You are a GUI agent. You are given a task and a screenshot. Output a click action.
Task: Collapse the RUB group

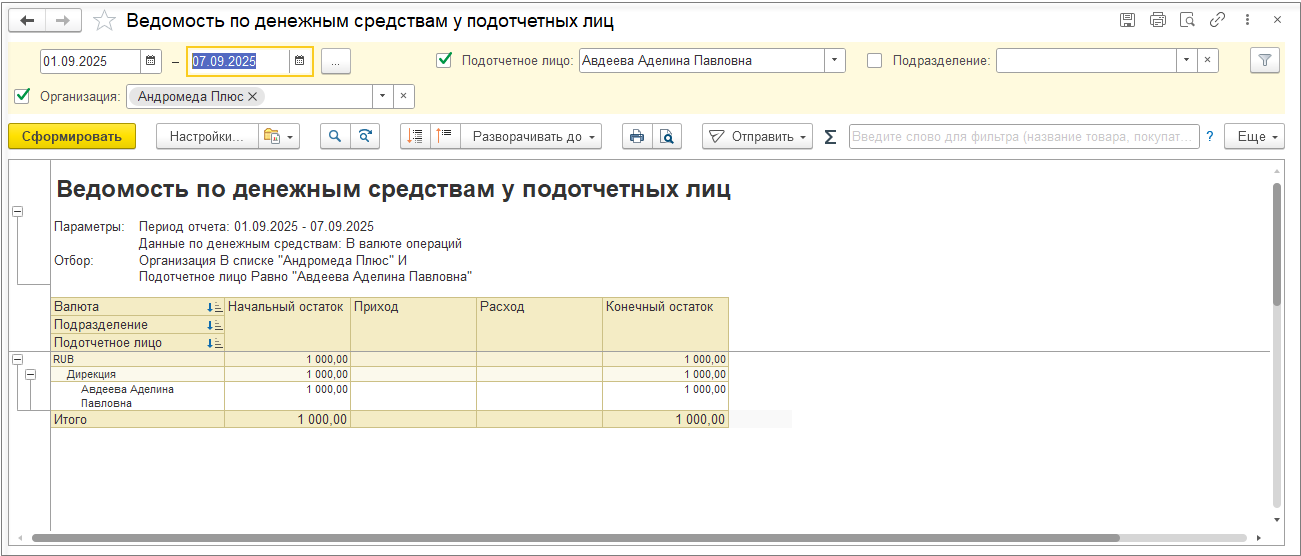(17, 359)
